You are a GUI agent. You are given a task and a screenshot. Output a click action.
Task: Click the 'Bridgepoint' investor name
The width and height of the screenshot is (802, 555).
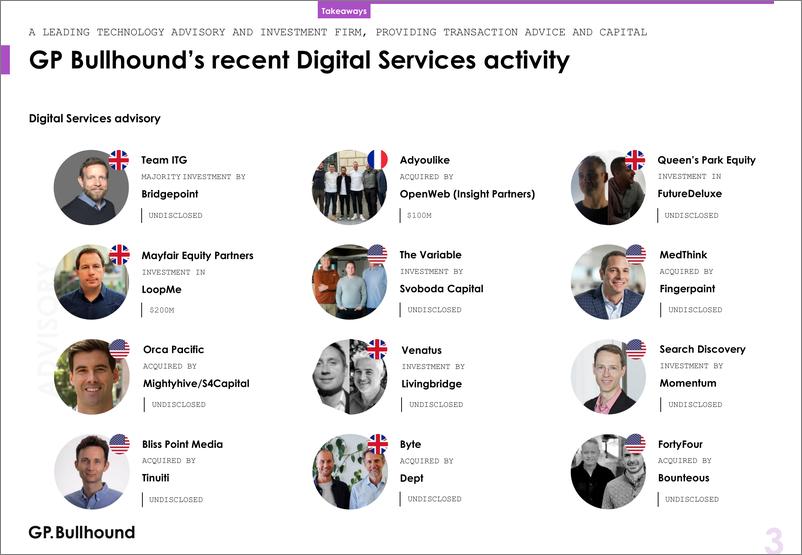pyautogui.click(x=170, y=194)
